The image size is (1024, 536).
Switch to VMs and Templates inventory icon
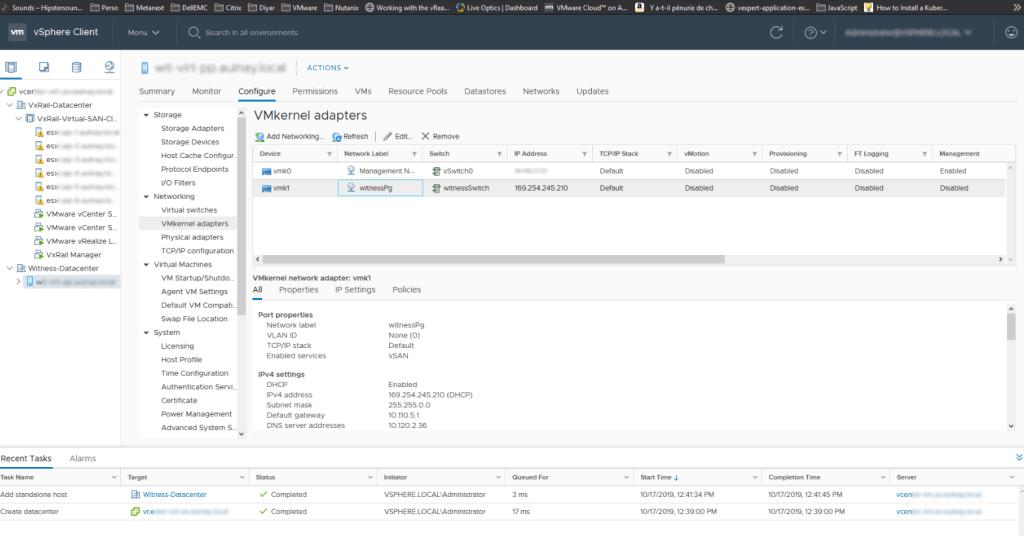[44, 67]
